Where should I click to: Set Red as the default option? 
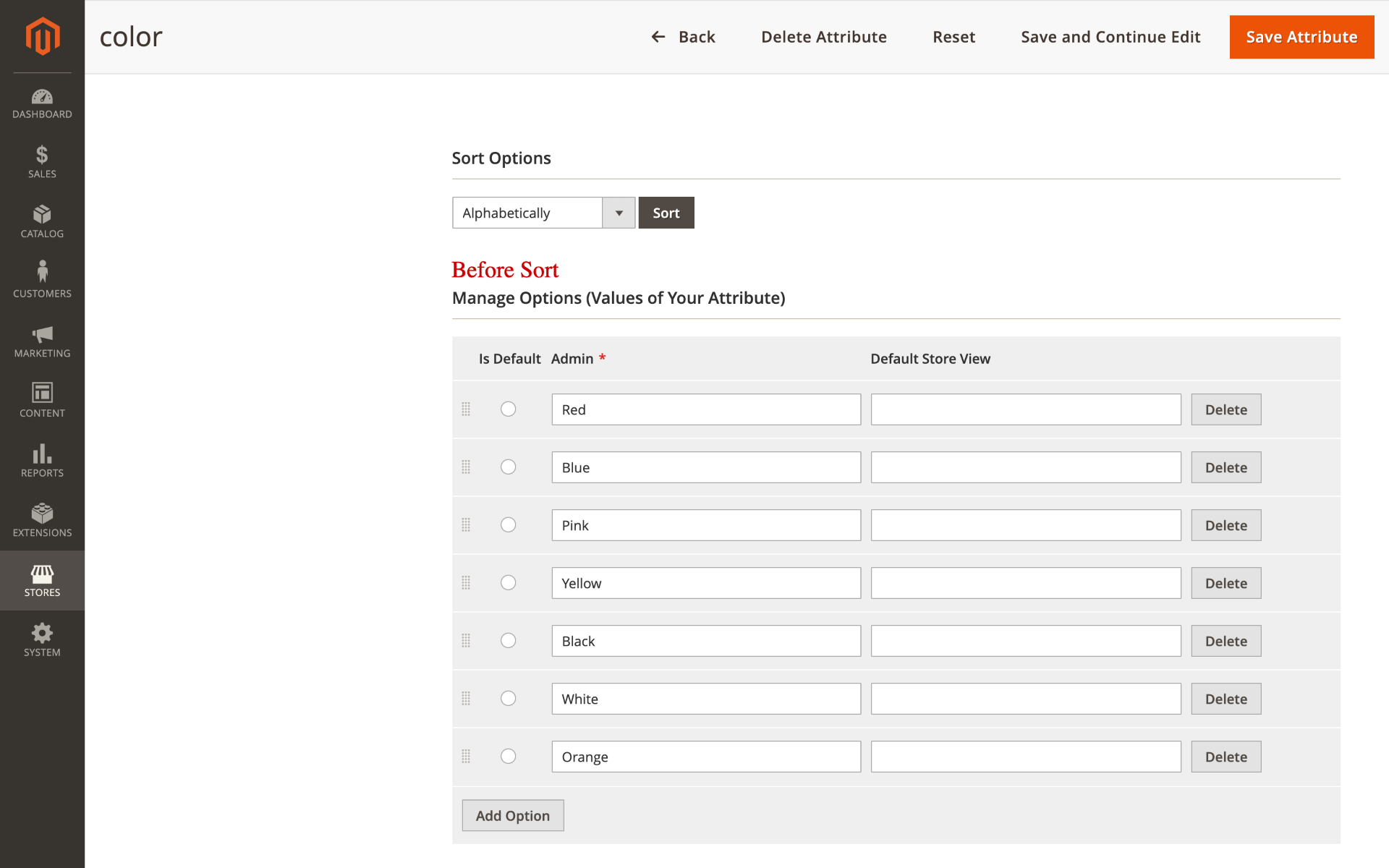(509, 409)
